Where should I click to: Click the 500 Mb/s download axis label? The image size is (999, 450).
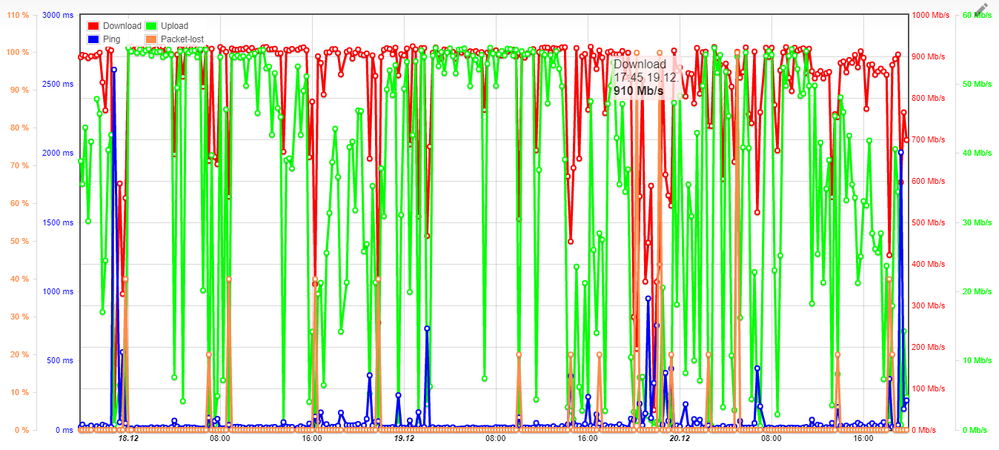pyautogui.click(x=927, y=222)
